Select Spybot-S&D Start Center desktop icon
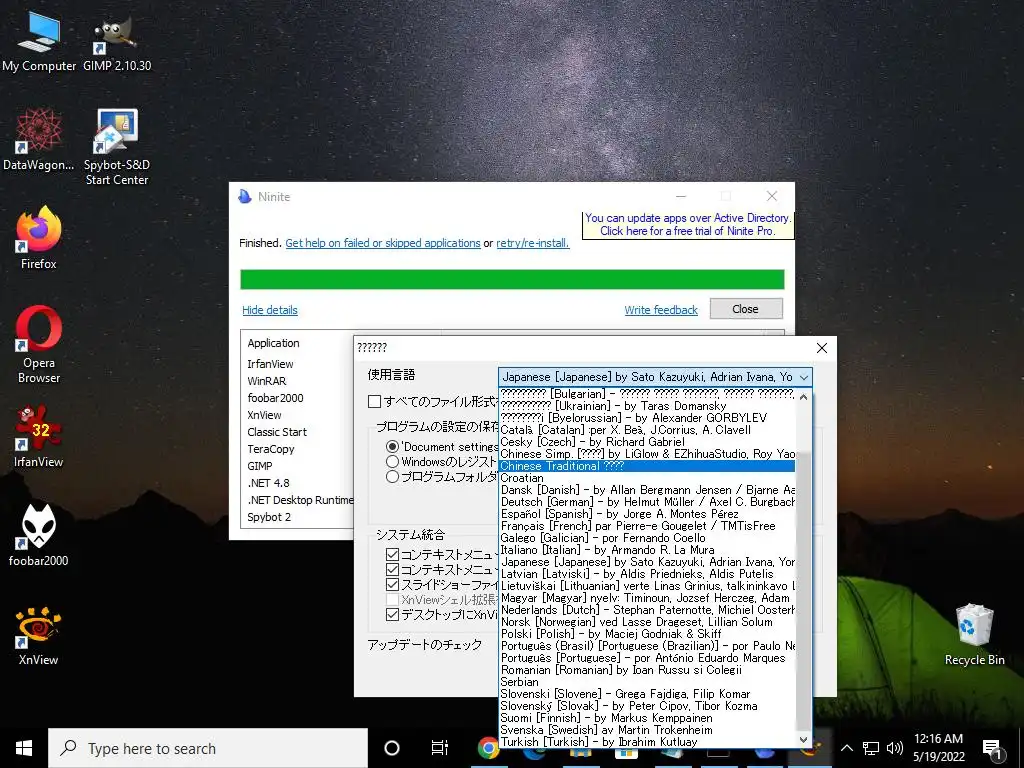 tap(117, 146)
